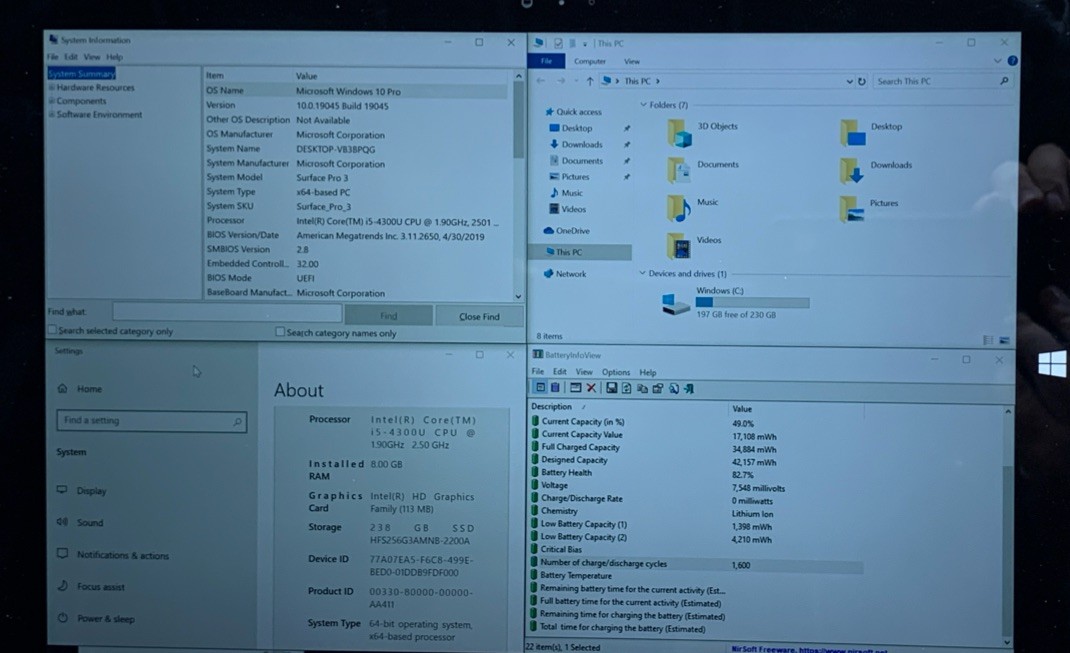
Task: Click the Refresh icon in BatteryInfoView toolbar
Action: point(626,388)
